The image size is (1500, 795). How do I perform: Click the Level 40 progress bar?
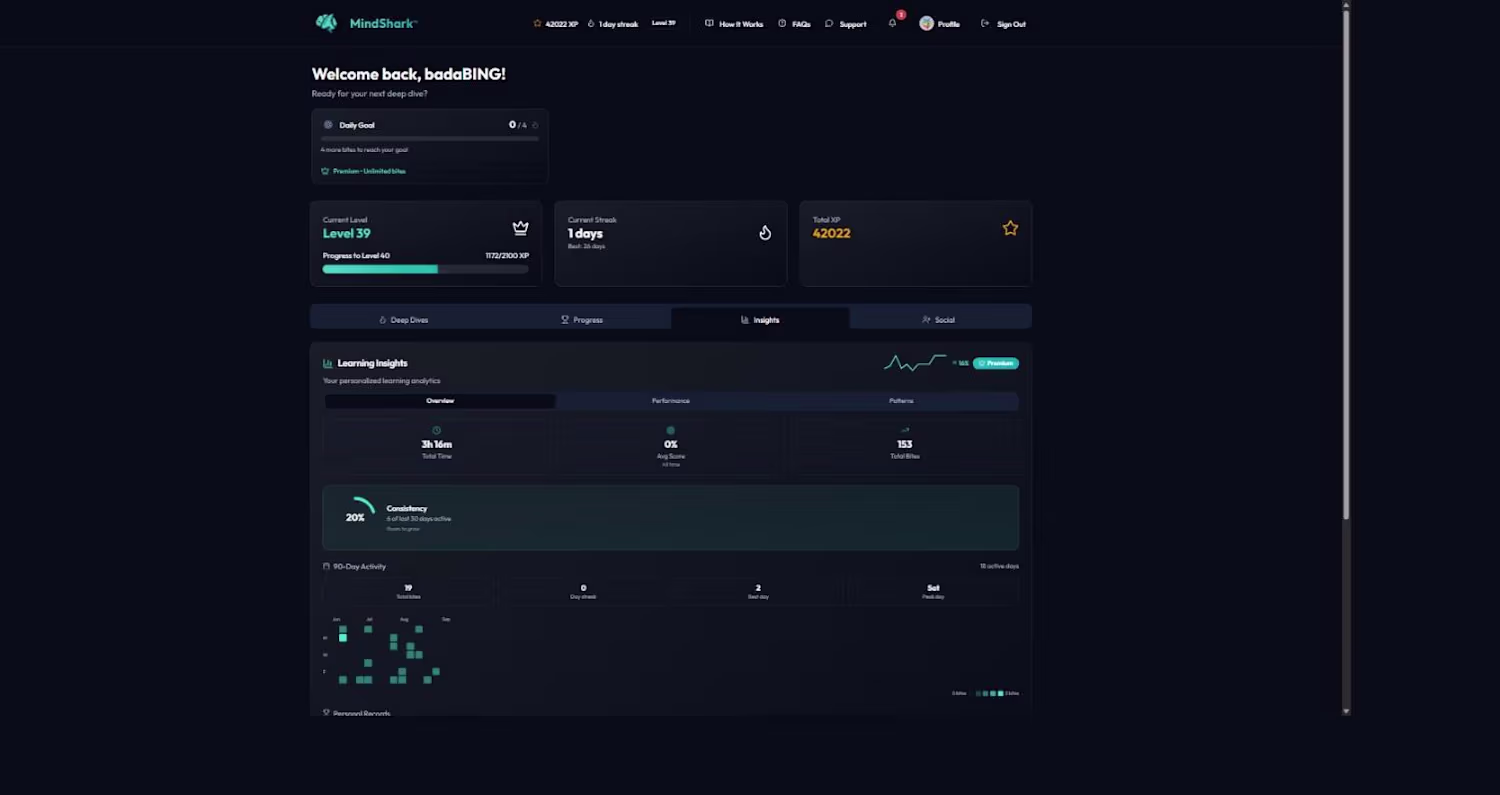pyautogui.click(x=425, y=269)
